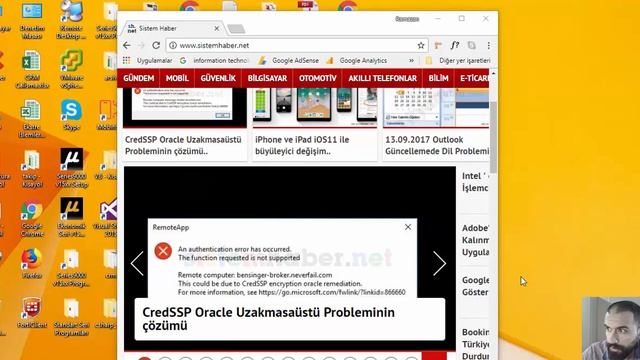Select the GÜNDEM menu item
Image resolution: width=640 pixels, height=360 pixels.
click(139, 78)
